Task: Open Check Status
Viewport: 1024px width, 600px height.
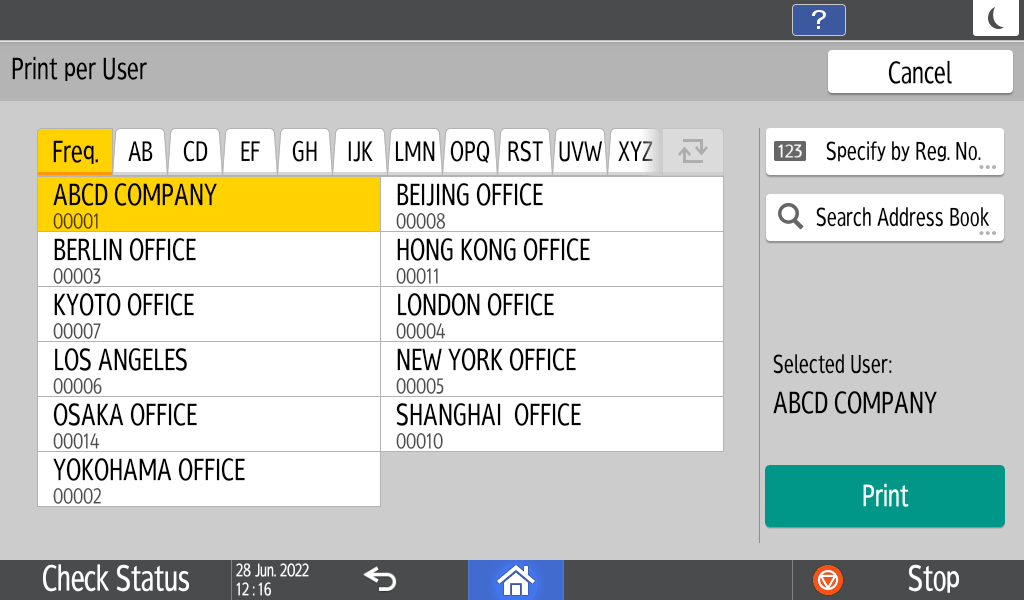Action: 115,579
